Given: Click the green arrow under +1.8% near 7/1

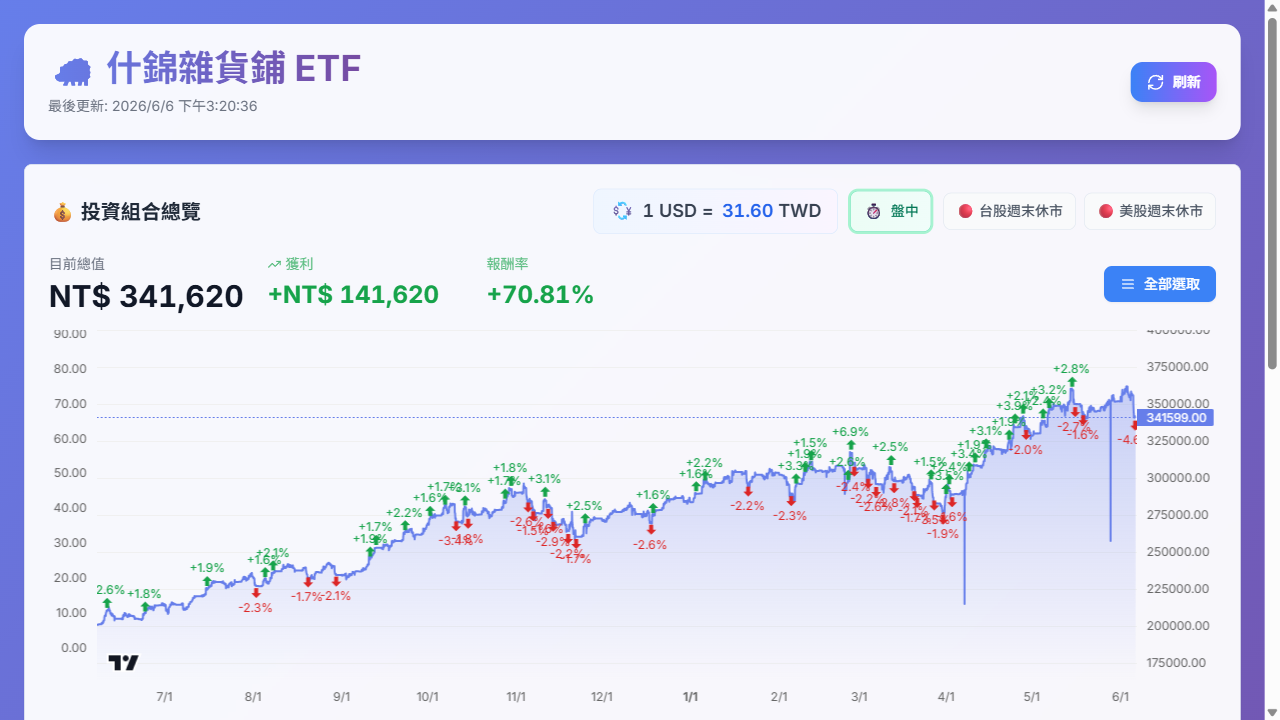Looking at the screenshot, I should (145, 607).
